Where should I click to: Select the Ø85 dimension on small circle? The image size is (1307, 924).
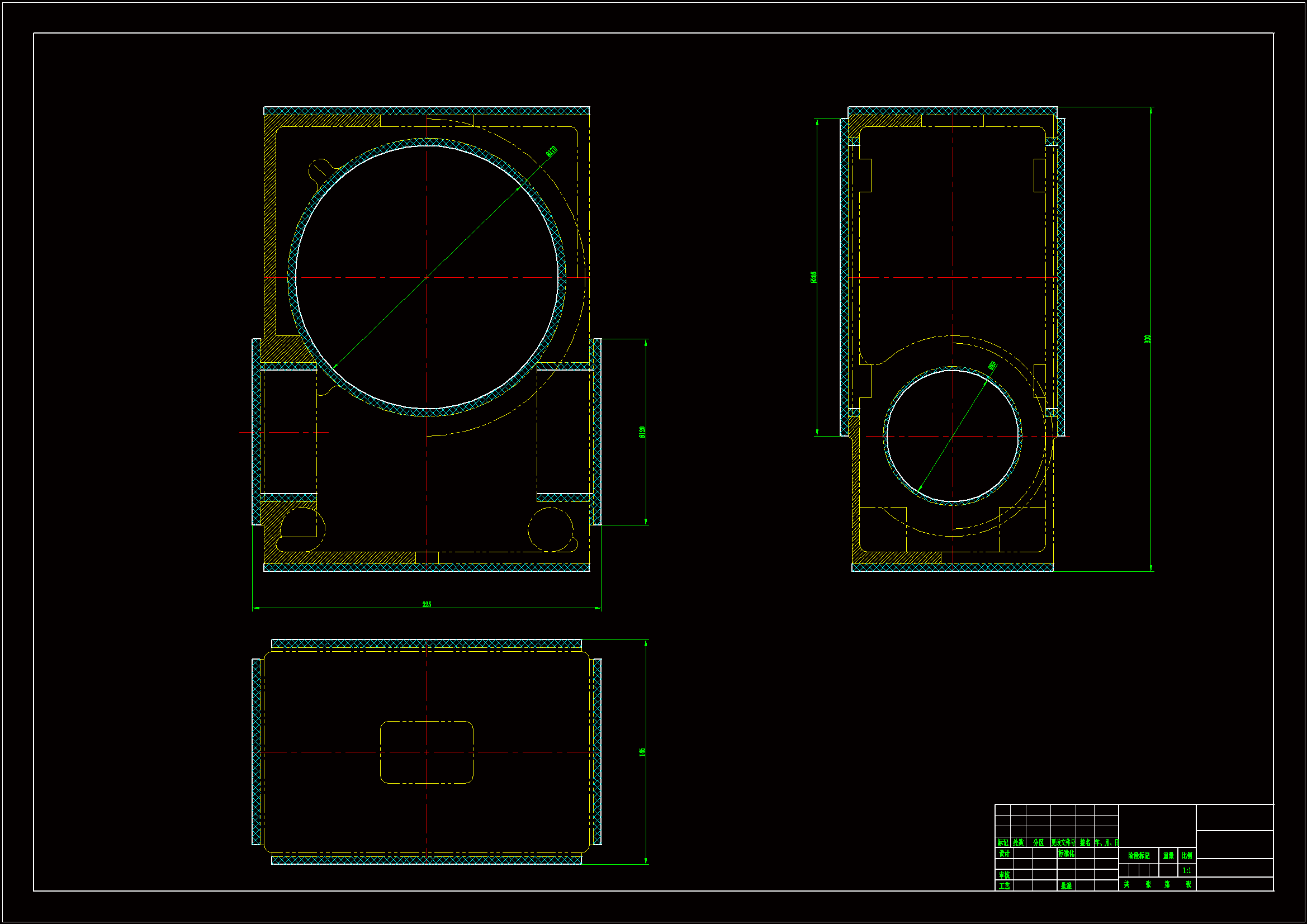pos(992,366)
